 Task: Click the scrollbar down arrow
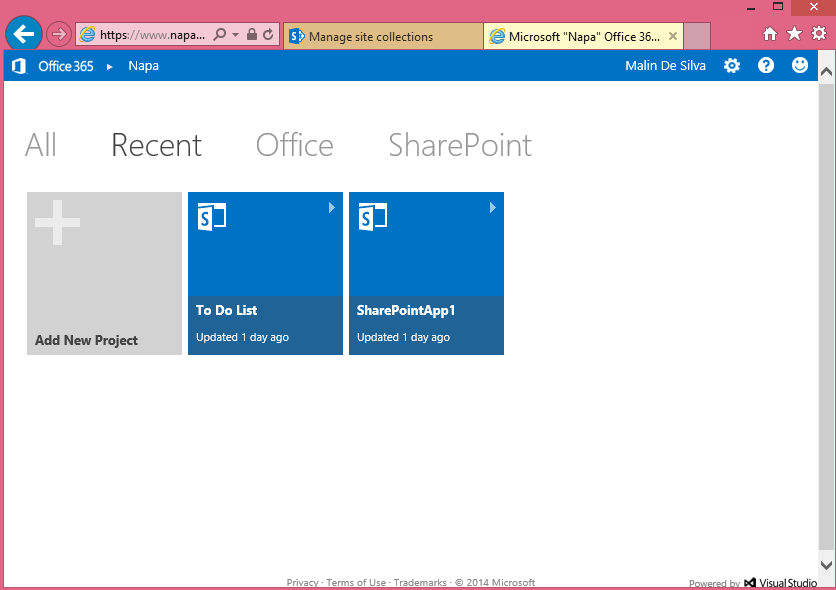[x=826, y=565]
